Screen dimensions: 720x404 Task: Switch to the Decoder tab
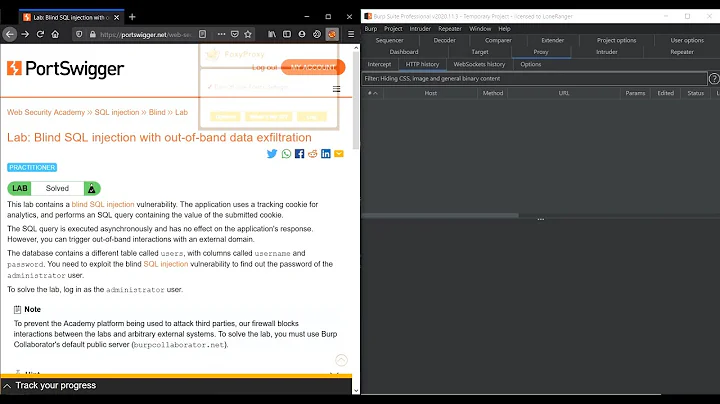pos(444,40)
